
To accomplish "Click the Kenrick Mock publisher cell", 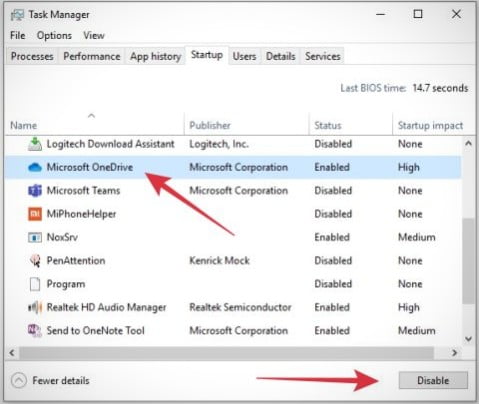I will (219, 261).
